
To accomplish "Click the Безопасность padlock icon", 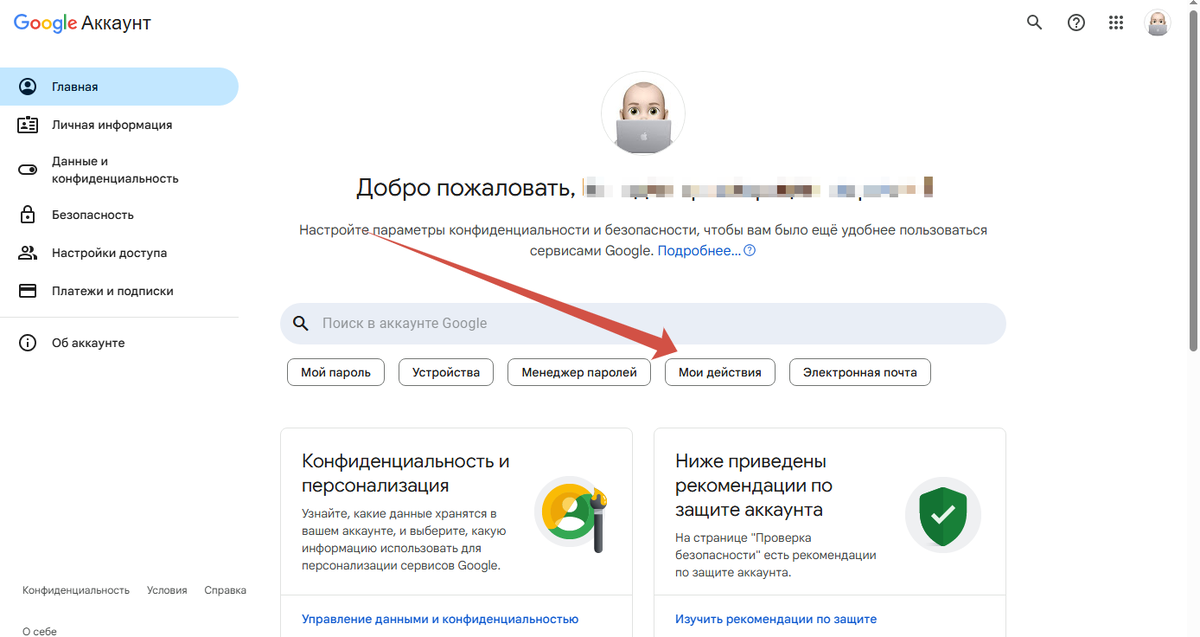I will [x=28, y=215].
